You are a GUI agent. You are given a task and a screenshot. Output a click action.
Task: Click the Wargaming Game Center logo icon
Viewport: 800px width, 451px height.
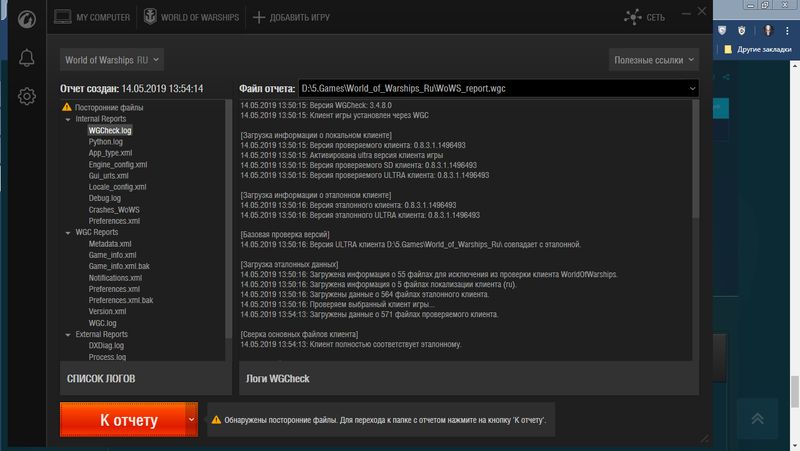tap(27, 19)
